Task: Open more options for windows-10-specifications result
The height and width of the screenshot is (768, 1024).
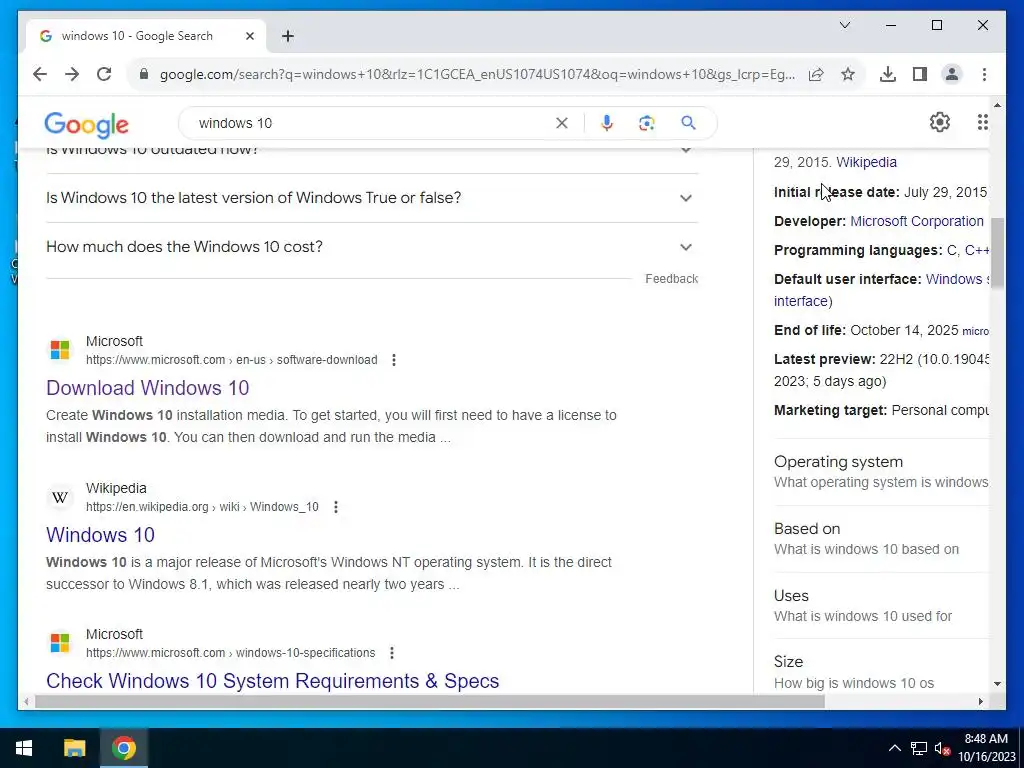Action: [392, 652]
